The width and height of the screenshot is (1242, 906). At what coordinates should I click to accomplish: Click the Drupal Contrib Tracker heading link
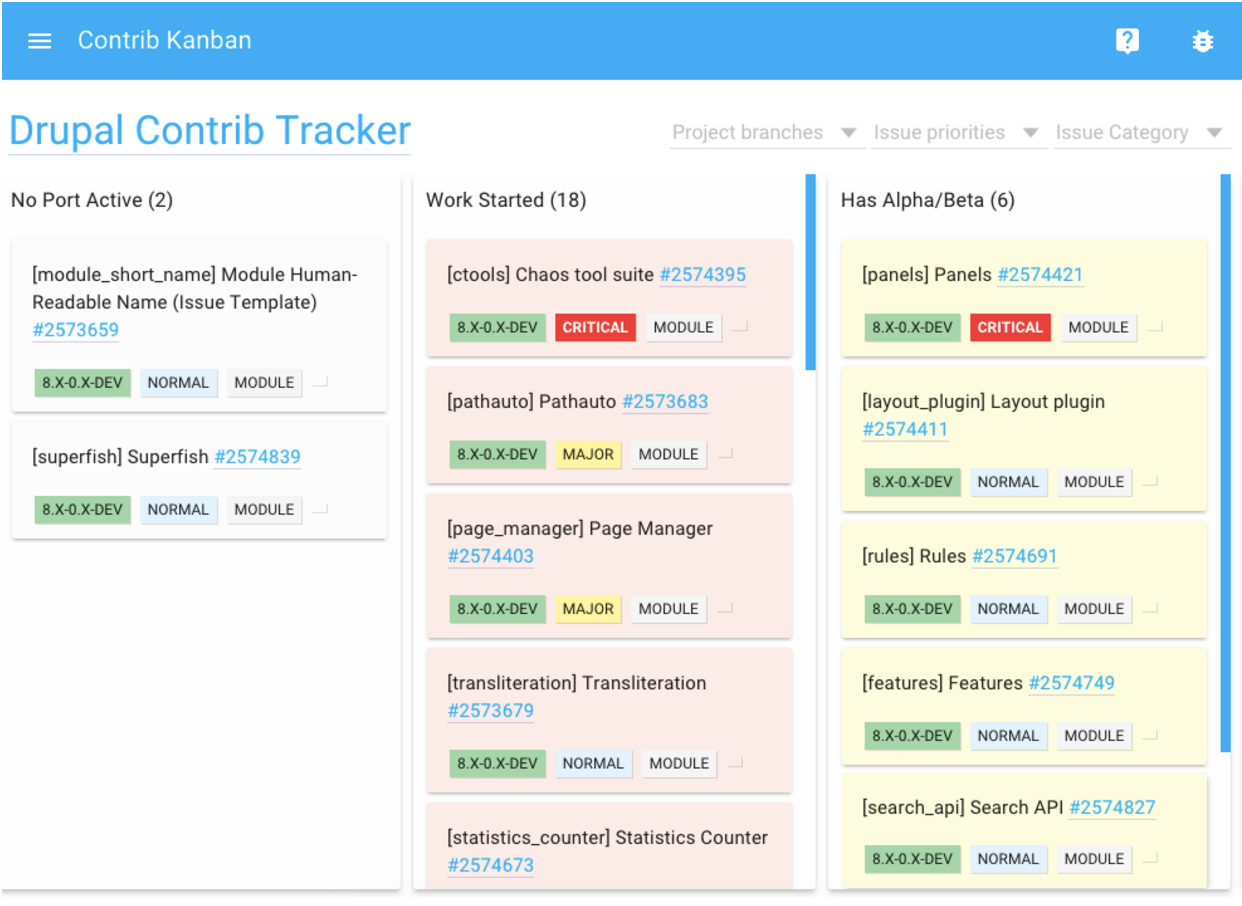210,131
